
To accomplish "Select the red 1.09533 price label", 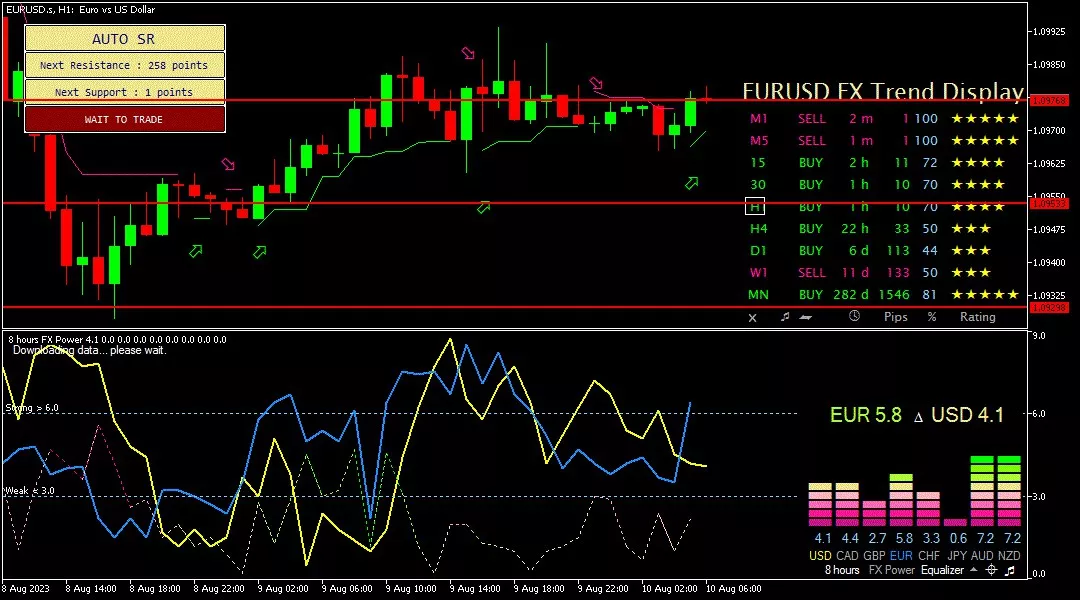I will (1048, 204).
